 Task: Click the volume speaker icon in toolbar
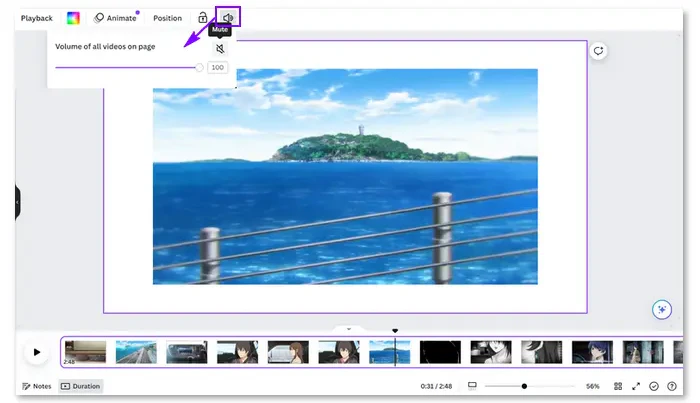[228, 18]
